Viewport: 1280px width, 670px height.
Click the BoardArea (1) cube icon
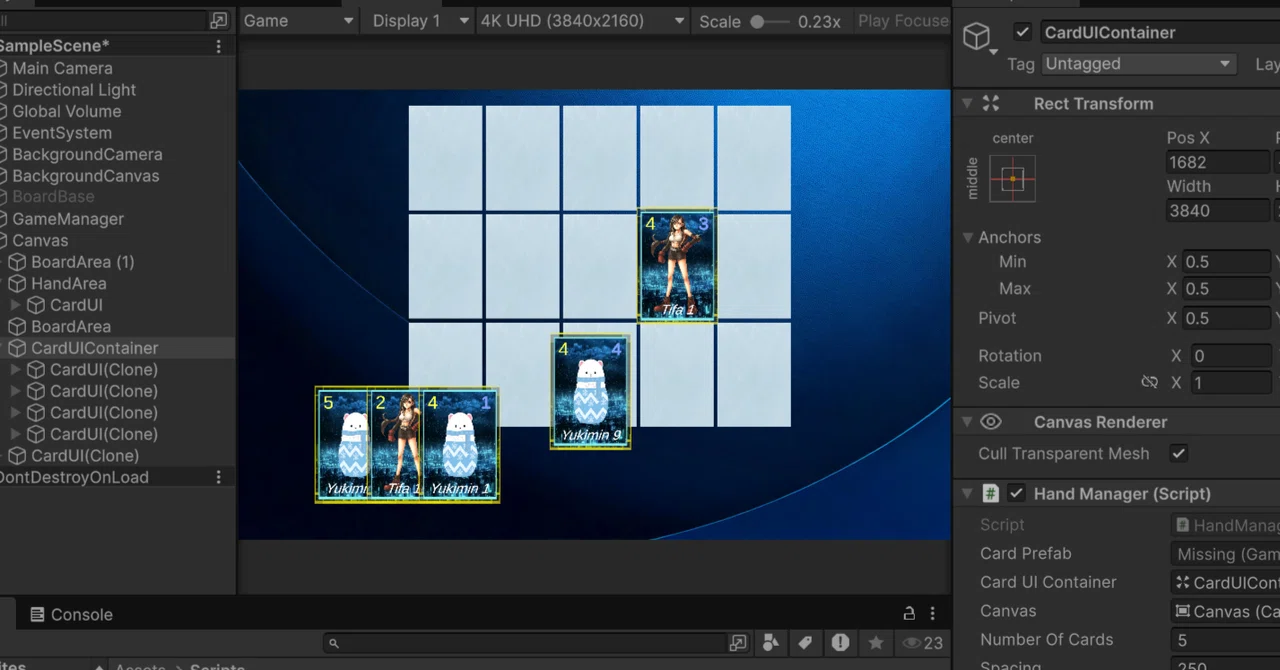point(17,262)
